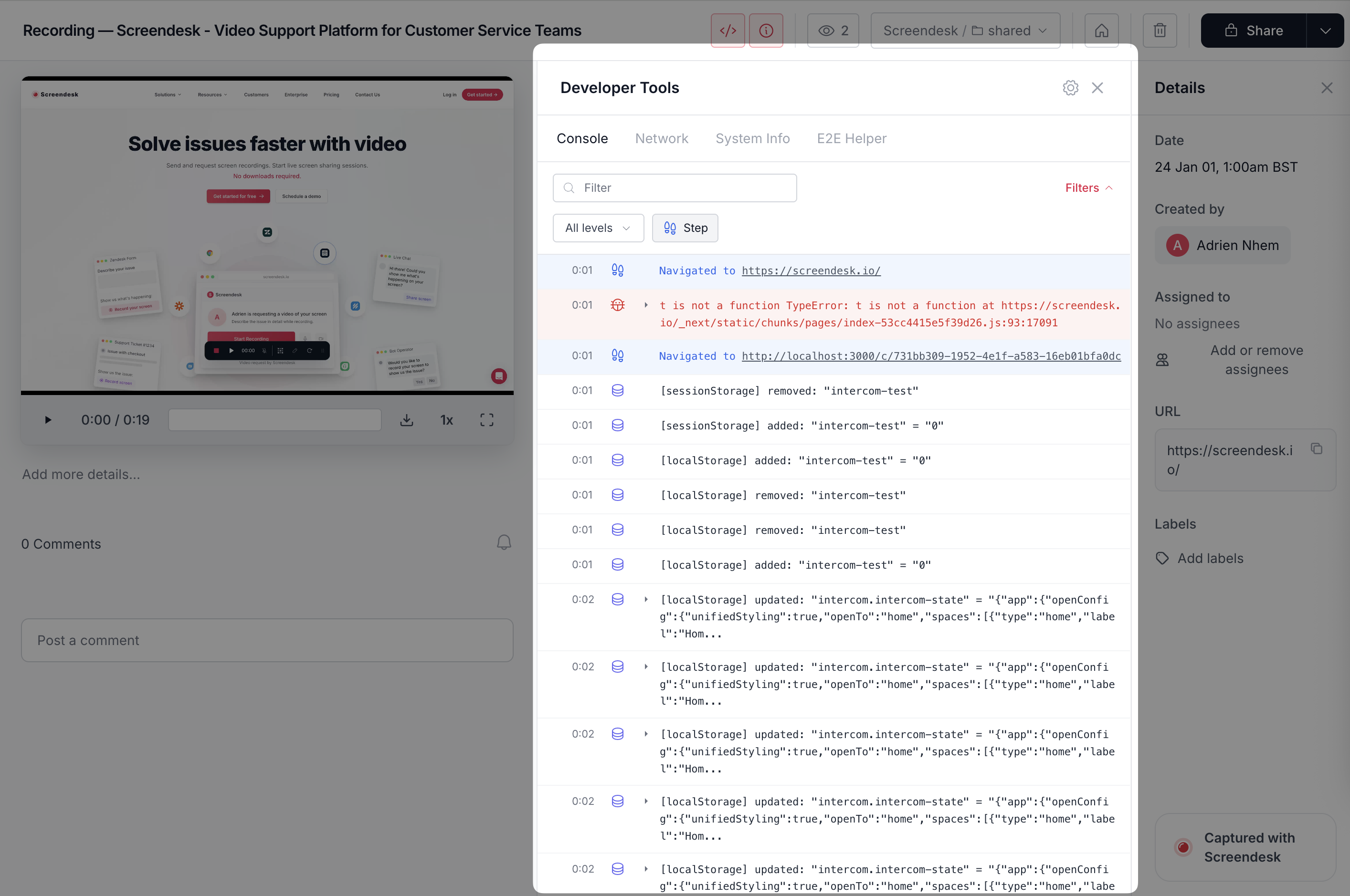Copy the recording URL
This screenshot has width=1350, height=896.
pyautogui.click(x=1316, y=449)
